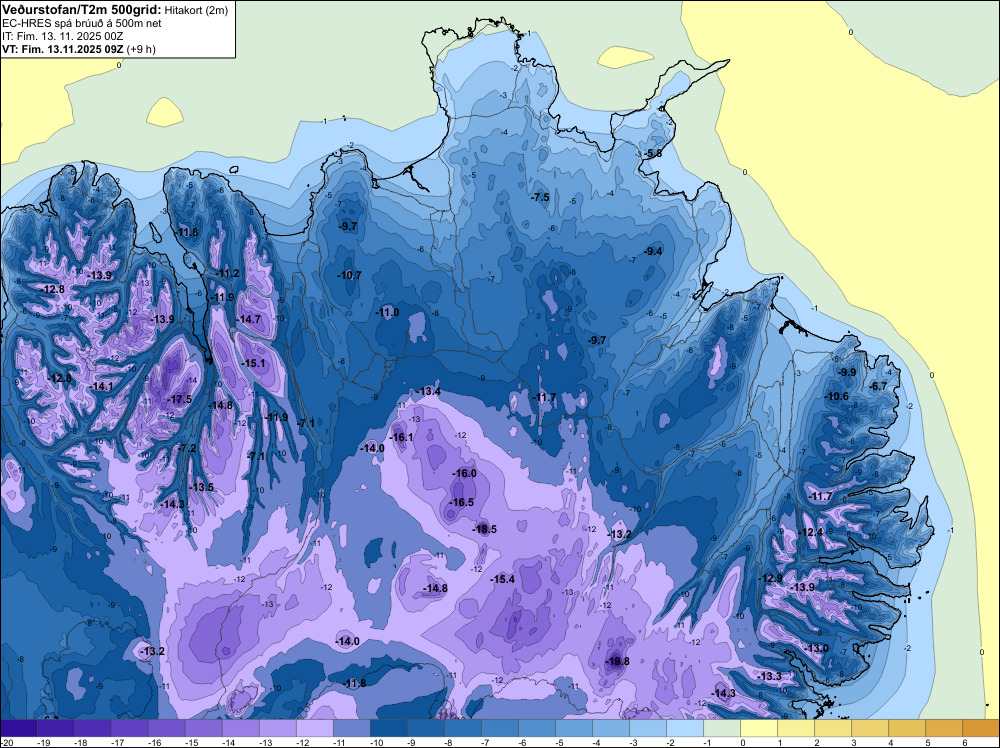
Task: Click the -12.9 temperature label
Action: click(770, 578)
